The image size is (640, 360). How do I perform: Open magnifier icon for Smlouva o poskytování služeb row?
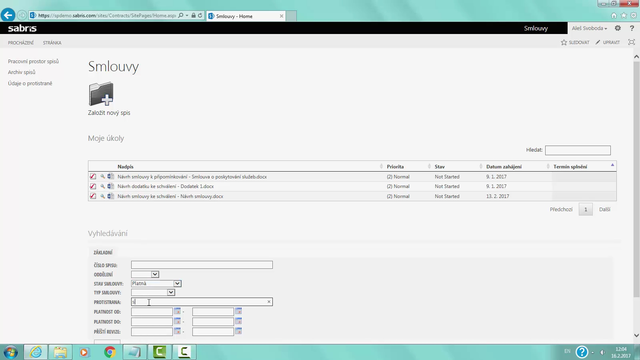103,177
